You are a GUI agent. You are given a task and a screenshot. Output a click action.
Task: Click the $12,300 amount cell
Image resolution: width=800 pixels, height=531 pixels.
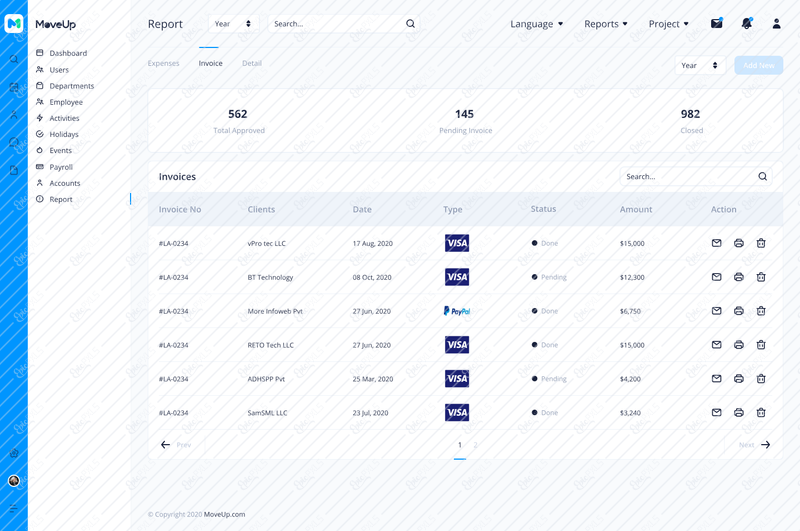click(x=632, y=277)
